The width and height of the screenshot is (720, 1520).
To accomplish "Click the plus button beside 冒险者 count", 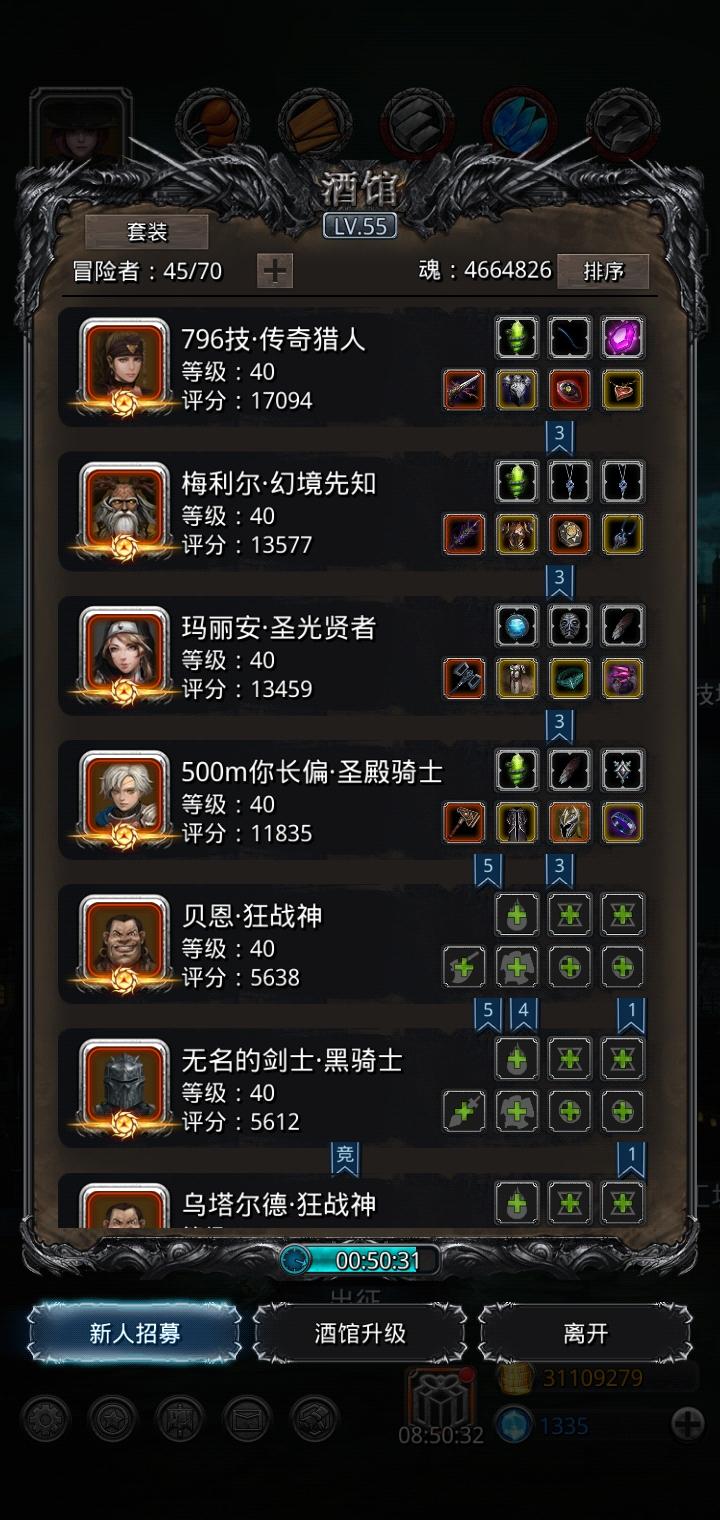I will tap(275, 270).
